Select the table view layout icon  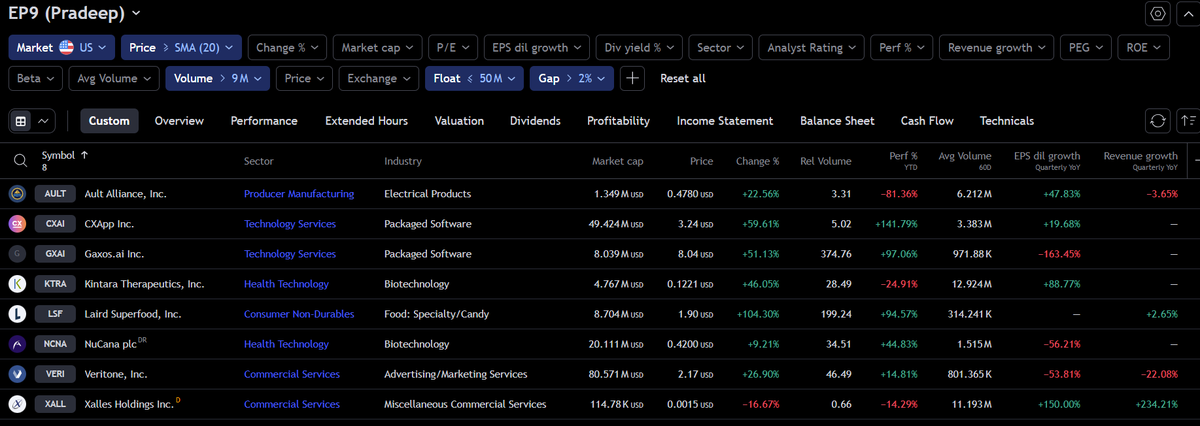(x=20, y=121)
